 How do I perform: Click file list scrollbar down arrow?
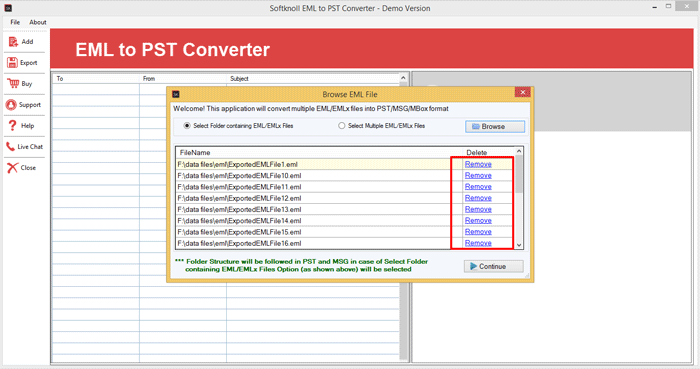tap(519, 245)
